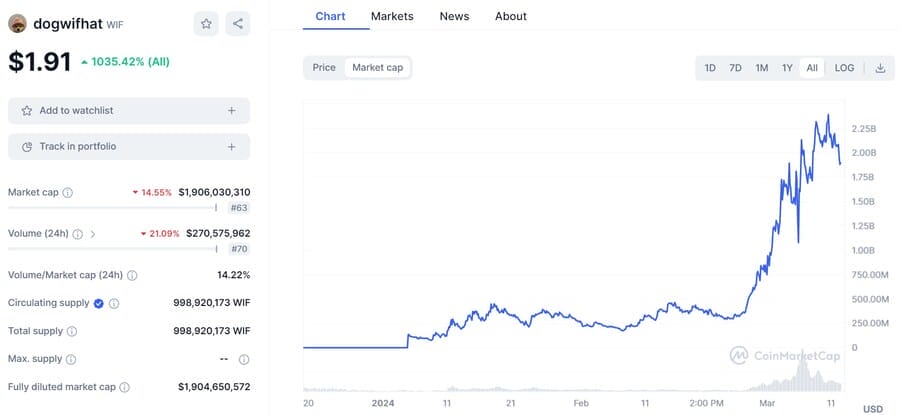Select the 7D time range
Viewport: 900px width, 415px height.
coord(735,68)
